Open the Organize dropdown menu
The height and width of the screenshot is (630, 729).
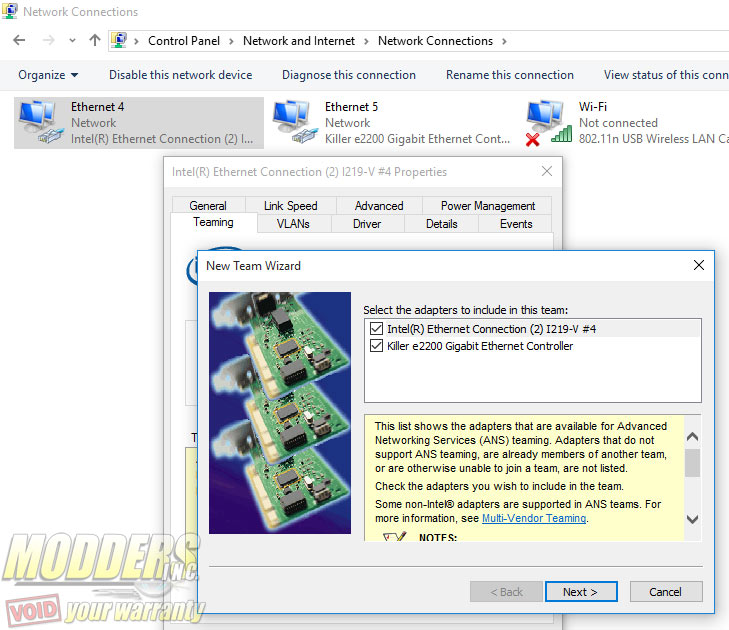[x=48, y=75]
